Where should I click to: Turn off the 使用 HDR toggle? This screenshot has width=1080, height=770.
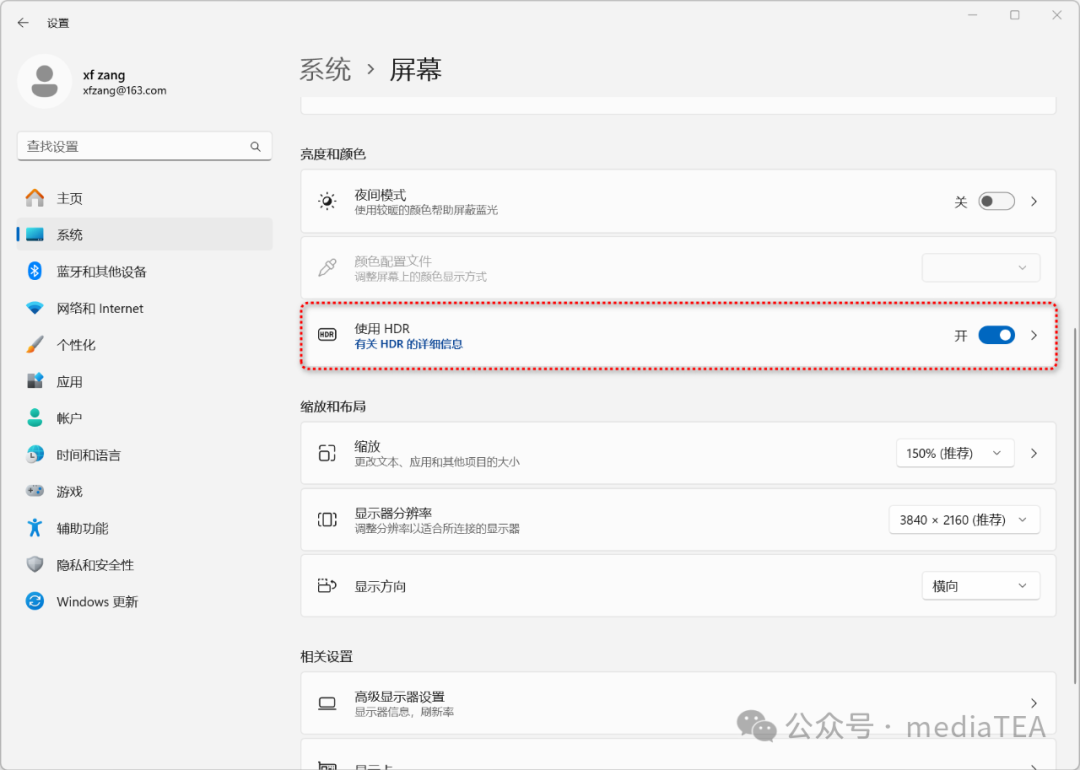996,335
